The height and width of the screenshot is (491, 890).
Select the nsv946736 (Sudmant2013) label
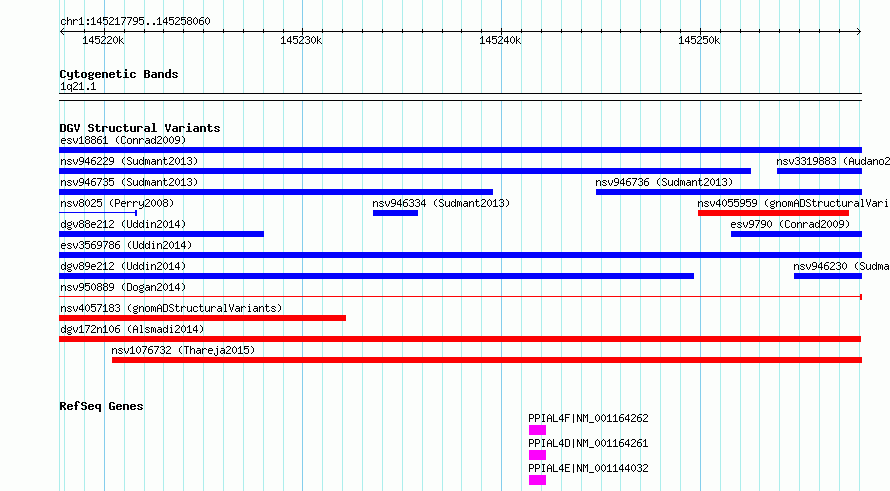click(664, 182)
